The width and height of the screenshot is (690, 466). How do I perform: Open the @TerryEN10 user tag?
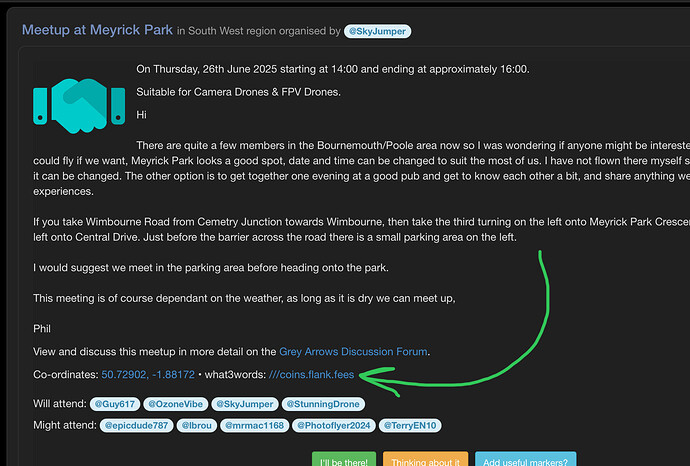[x=411, y=425]
